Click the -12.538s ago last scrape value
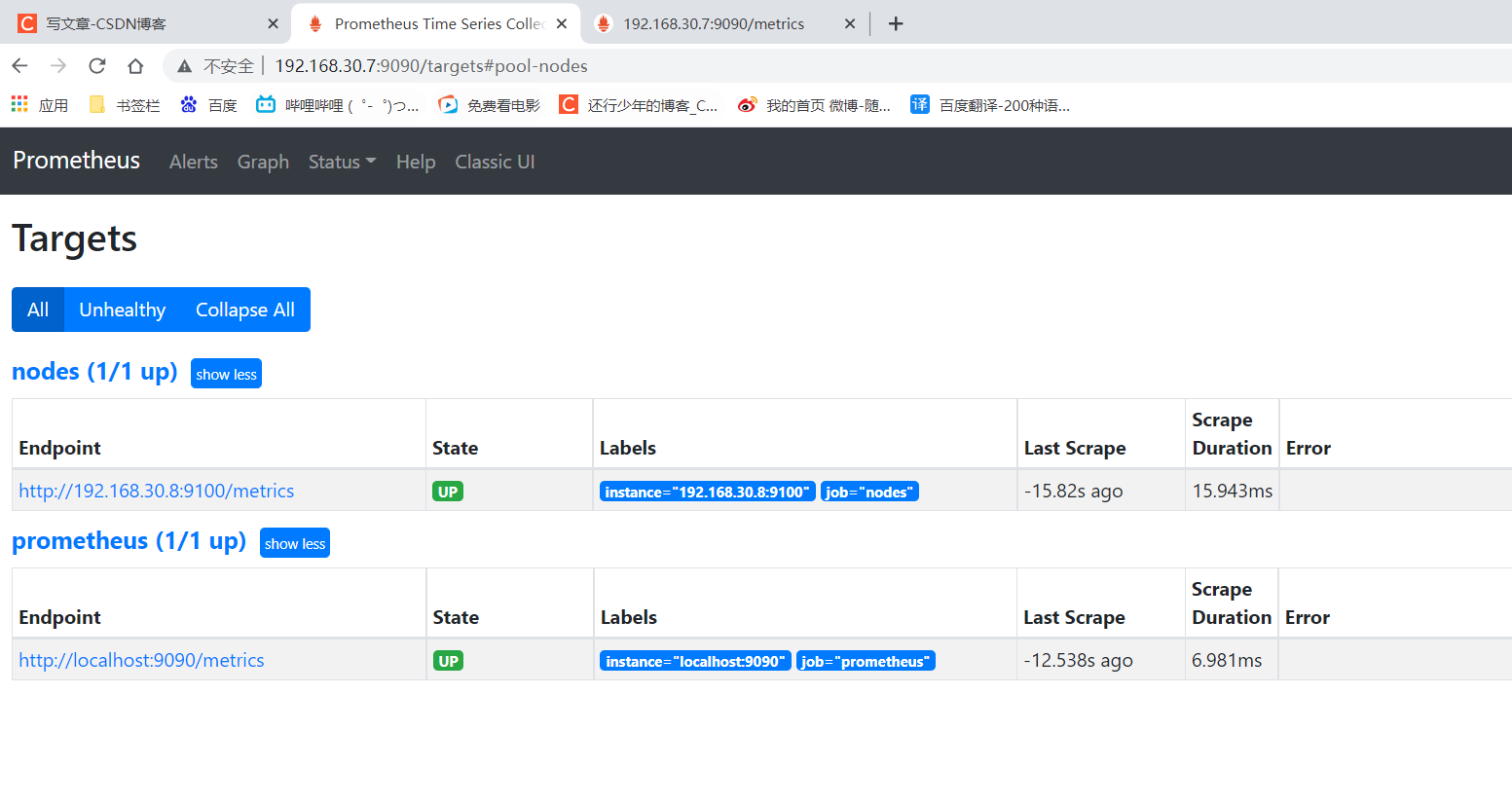Image resolution: width=1512 pixels, height=804 pixels. [x=1078, y=661]
